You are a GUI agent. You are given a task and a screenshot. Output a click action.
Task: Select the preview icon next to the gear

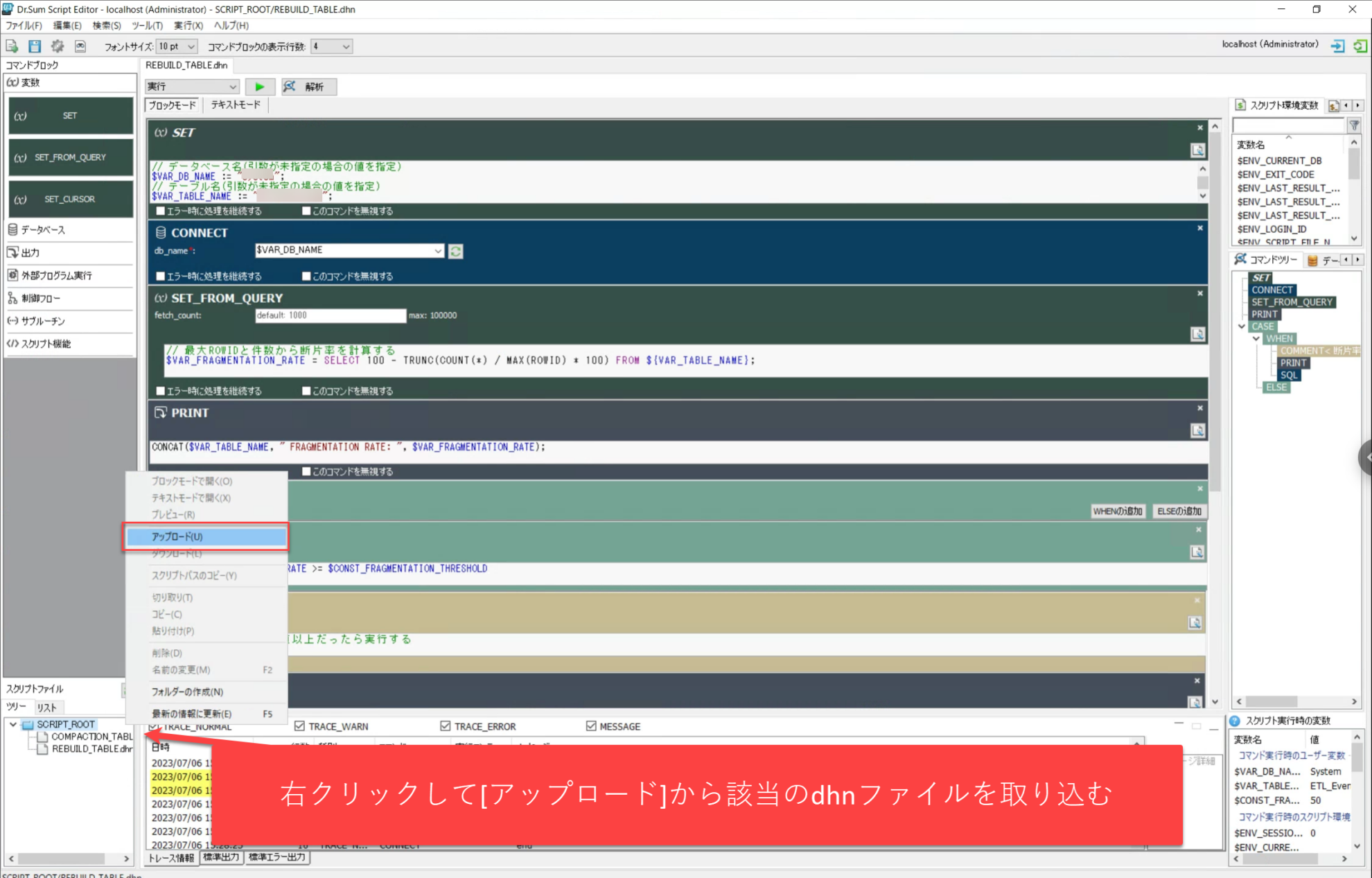click(x=80, y=46)
